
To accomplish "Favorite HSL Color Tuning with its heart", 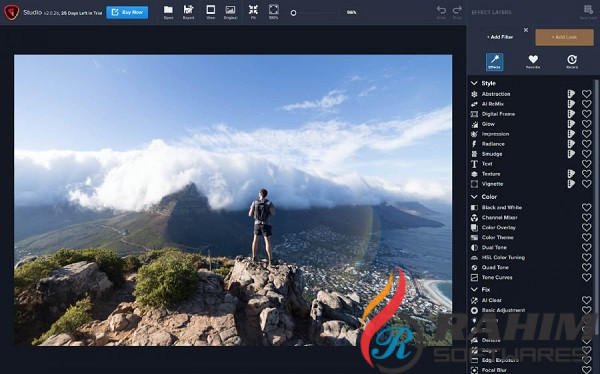I will [x=587, y=257].
